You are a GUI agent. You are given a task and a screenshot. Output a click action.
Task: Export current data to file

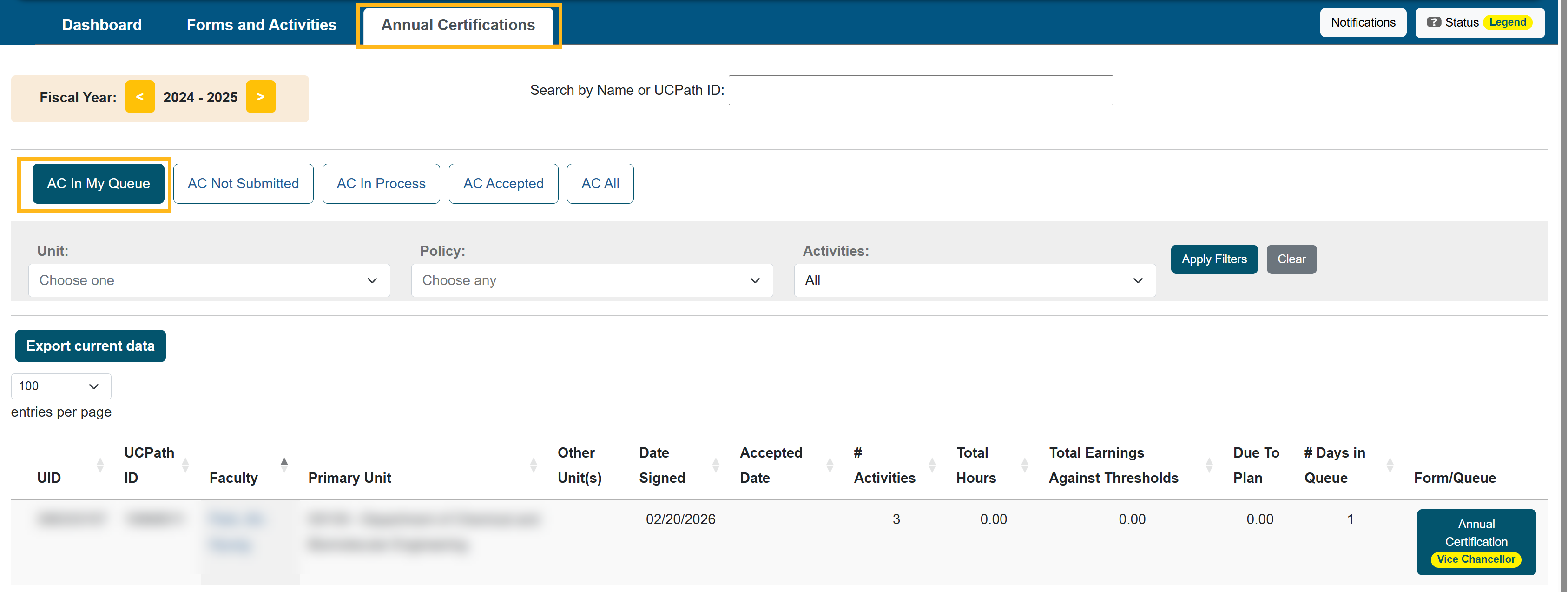click(90, 346)
